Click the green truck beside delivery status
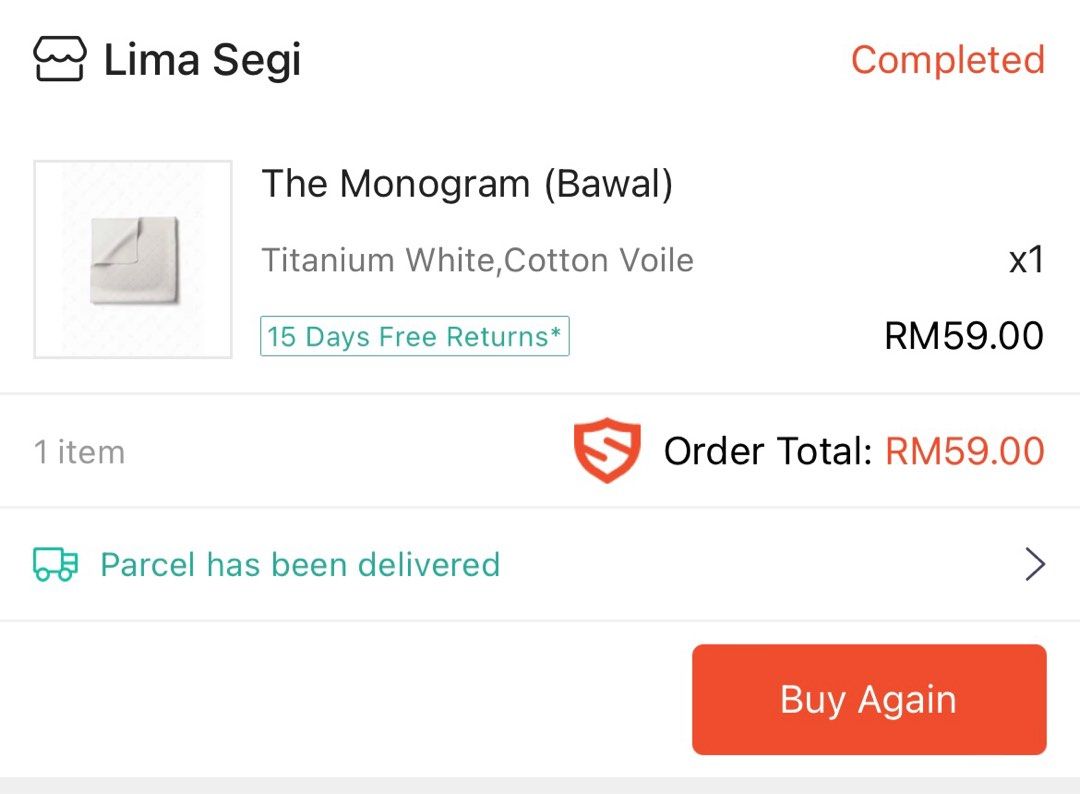 [55, 564]
